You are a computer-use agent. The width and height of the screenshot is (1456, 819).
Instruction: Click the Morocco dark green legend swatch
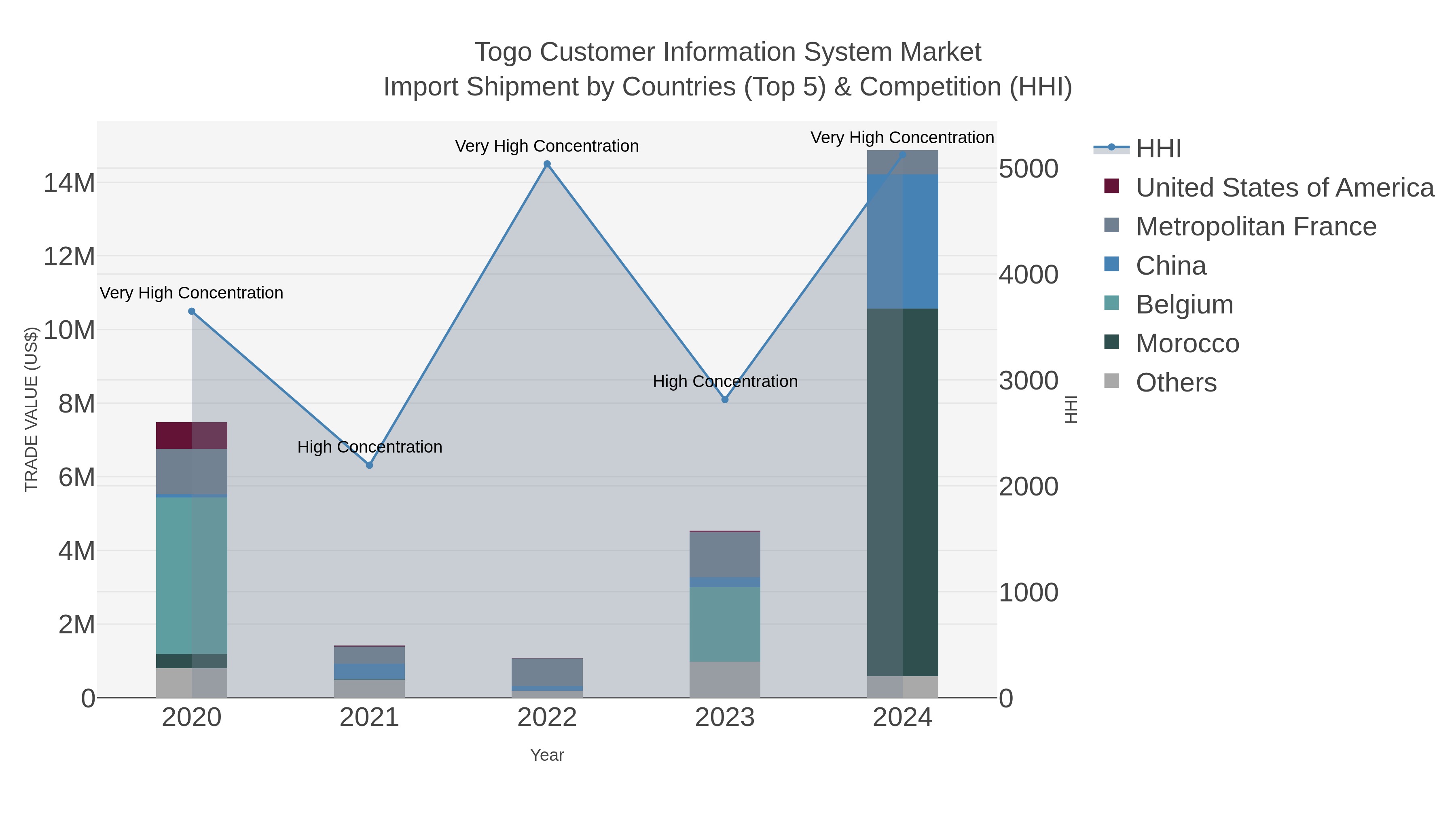tap(1111, 341)
